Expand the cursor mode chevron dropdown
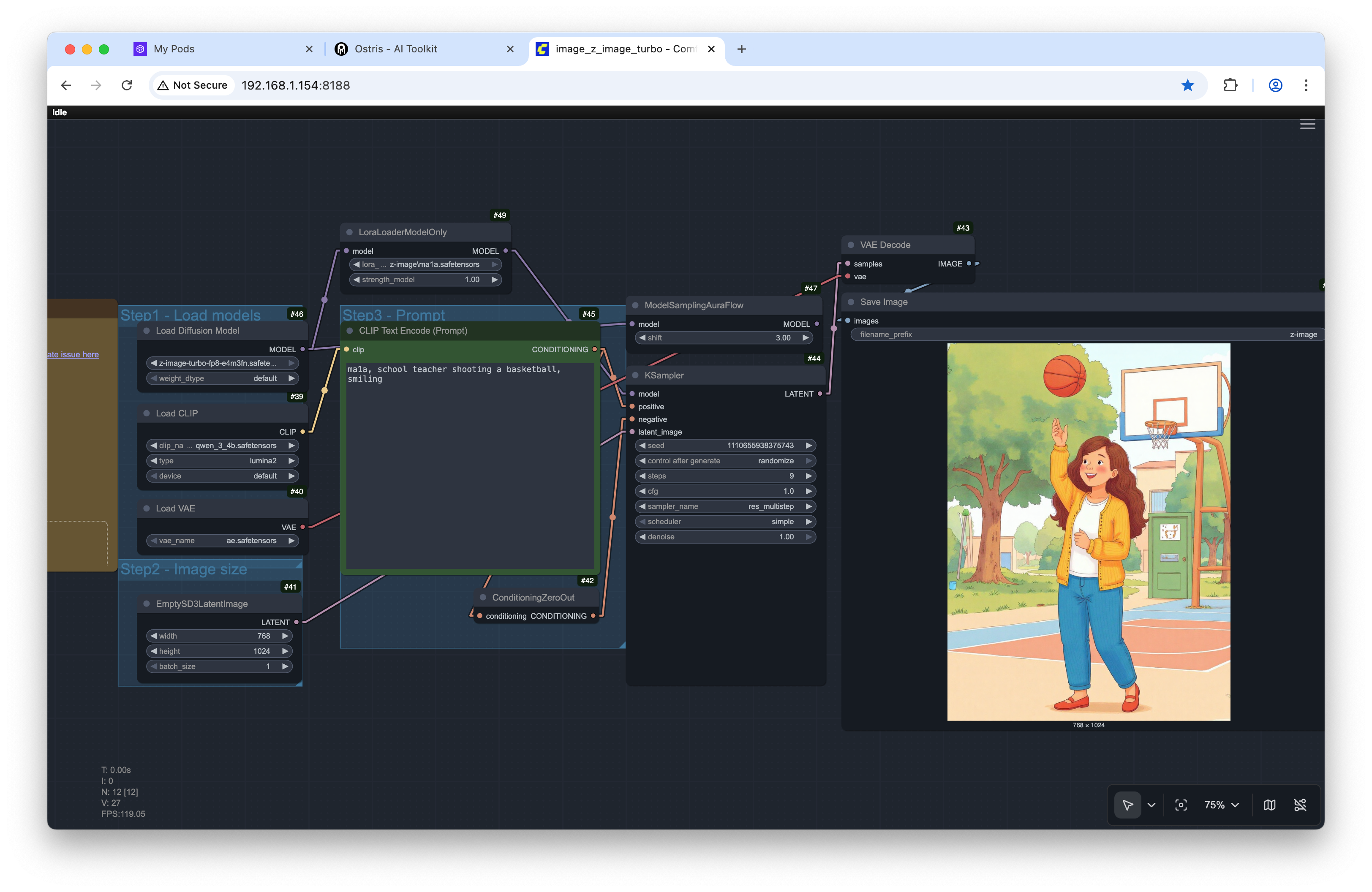This screenshot has height=892, width=1372. click(1151, 805)
